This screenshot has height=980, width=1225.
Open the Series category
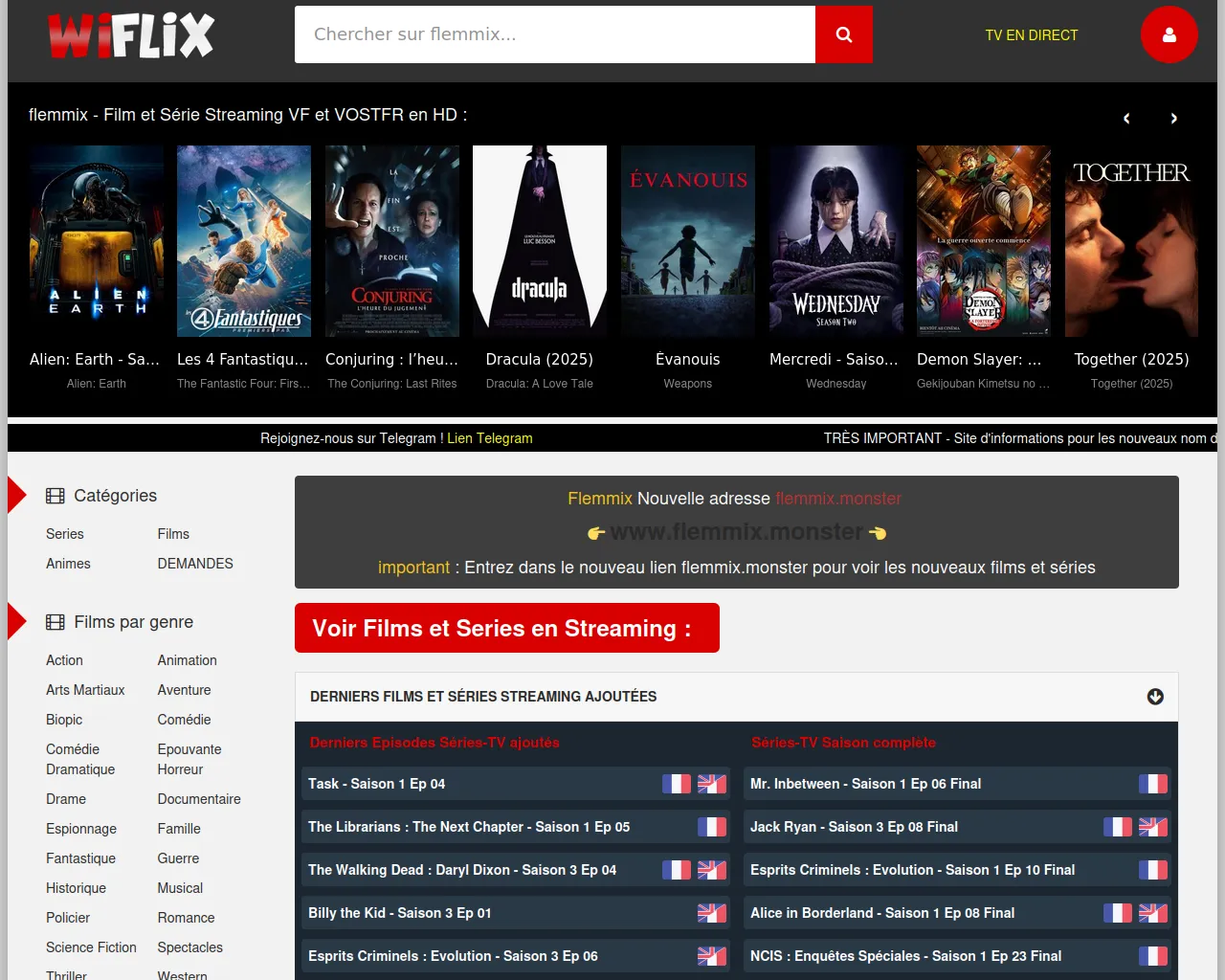[x=65, y=534]
